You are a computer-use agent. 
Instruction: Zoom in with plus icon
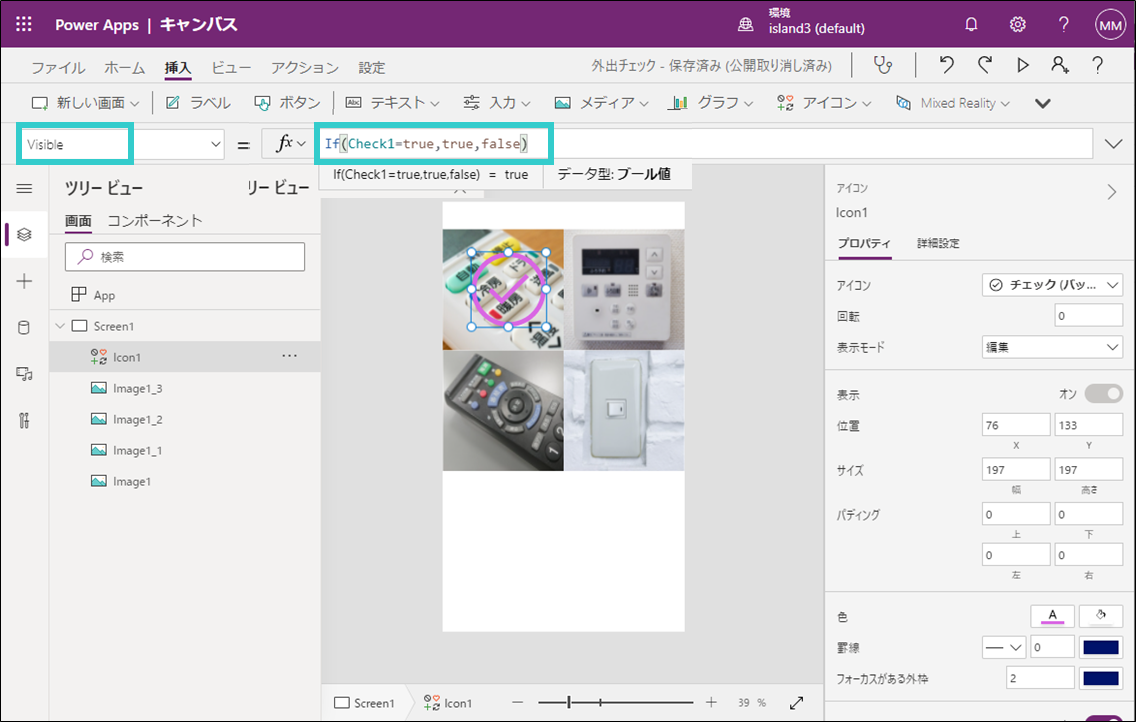[x=711, y=702]
